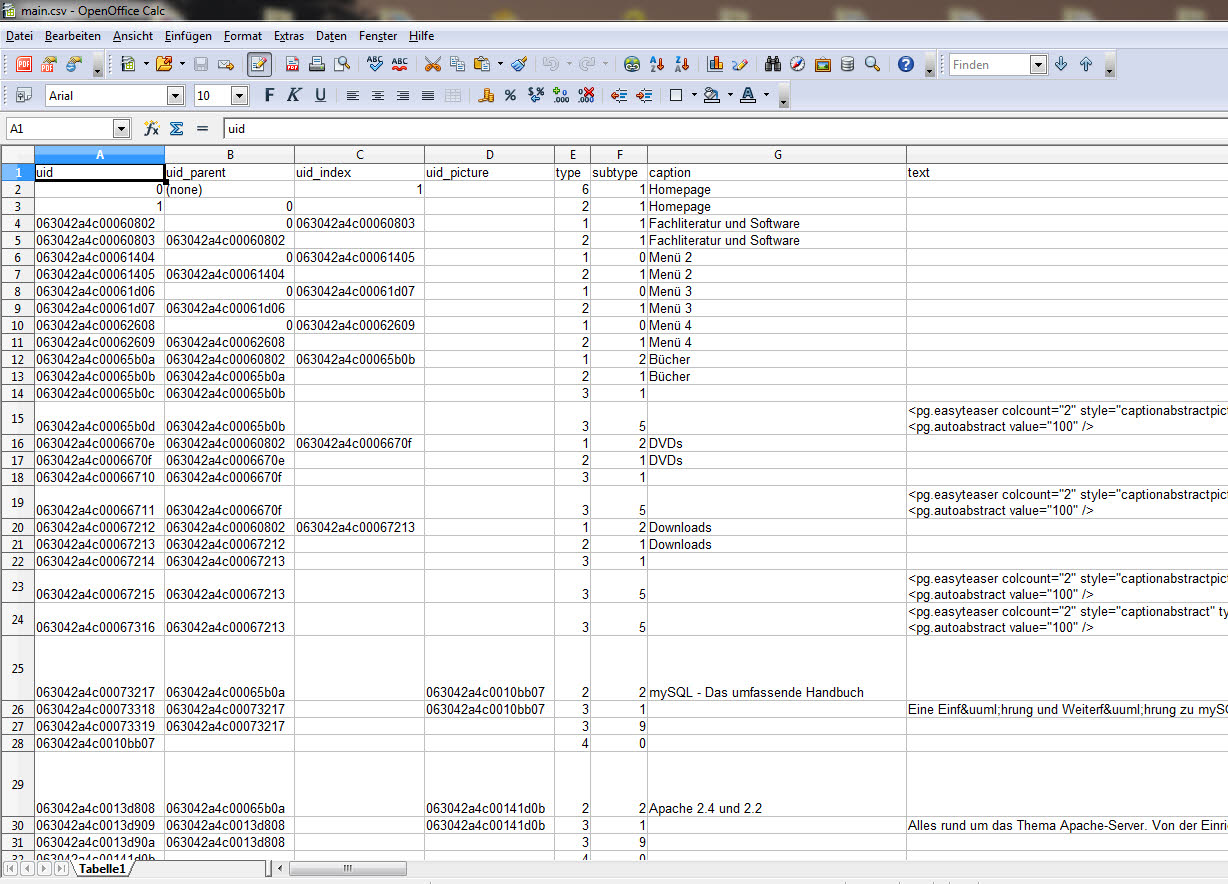
Task: Find previous with up arrow
Action: pos(1086,64)
